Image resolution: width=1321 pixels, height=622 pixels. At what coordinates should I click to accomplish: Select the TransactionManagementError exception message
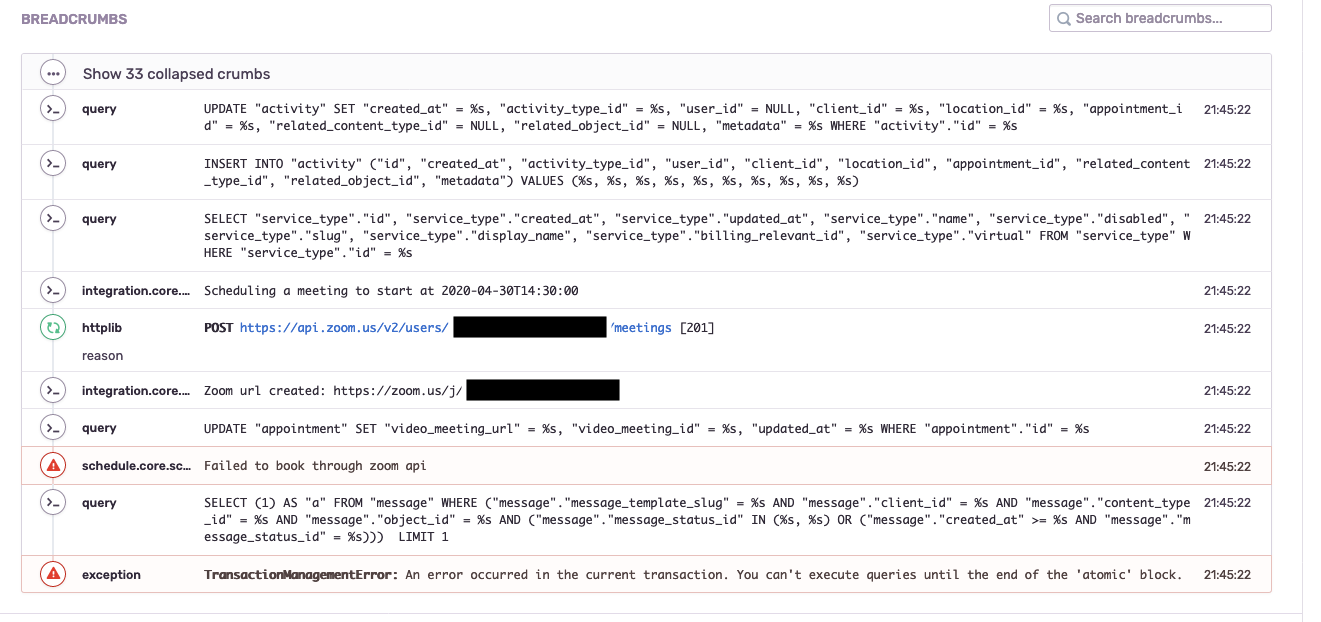click(x=693, y=575)
